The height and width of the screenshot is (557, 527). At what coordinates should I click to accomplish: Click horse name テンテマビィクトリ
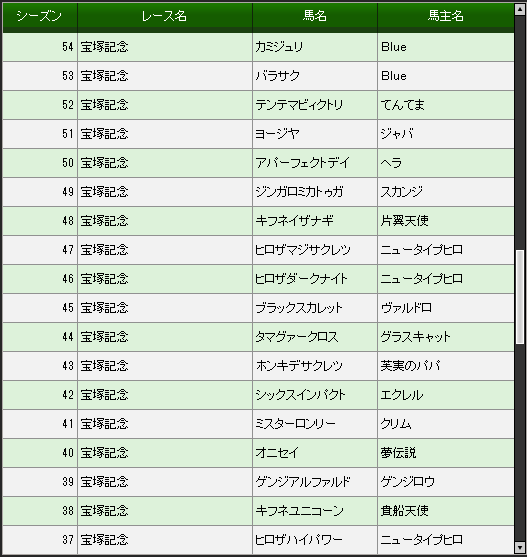pos(299,105)
